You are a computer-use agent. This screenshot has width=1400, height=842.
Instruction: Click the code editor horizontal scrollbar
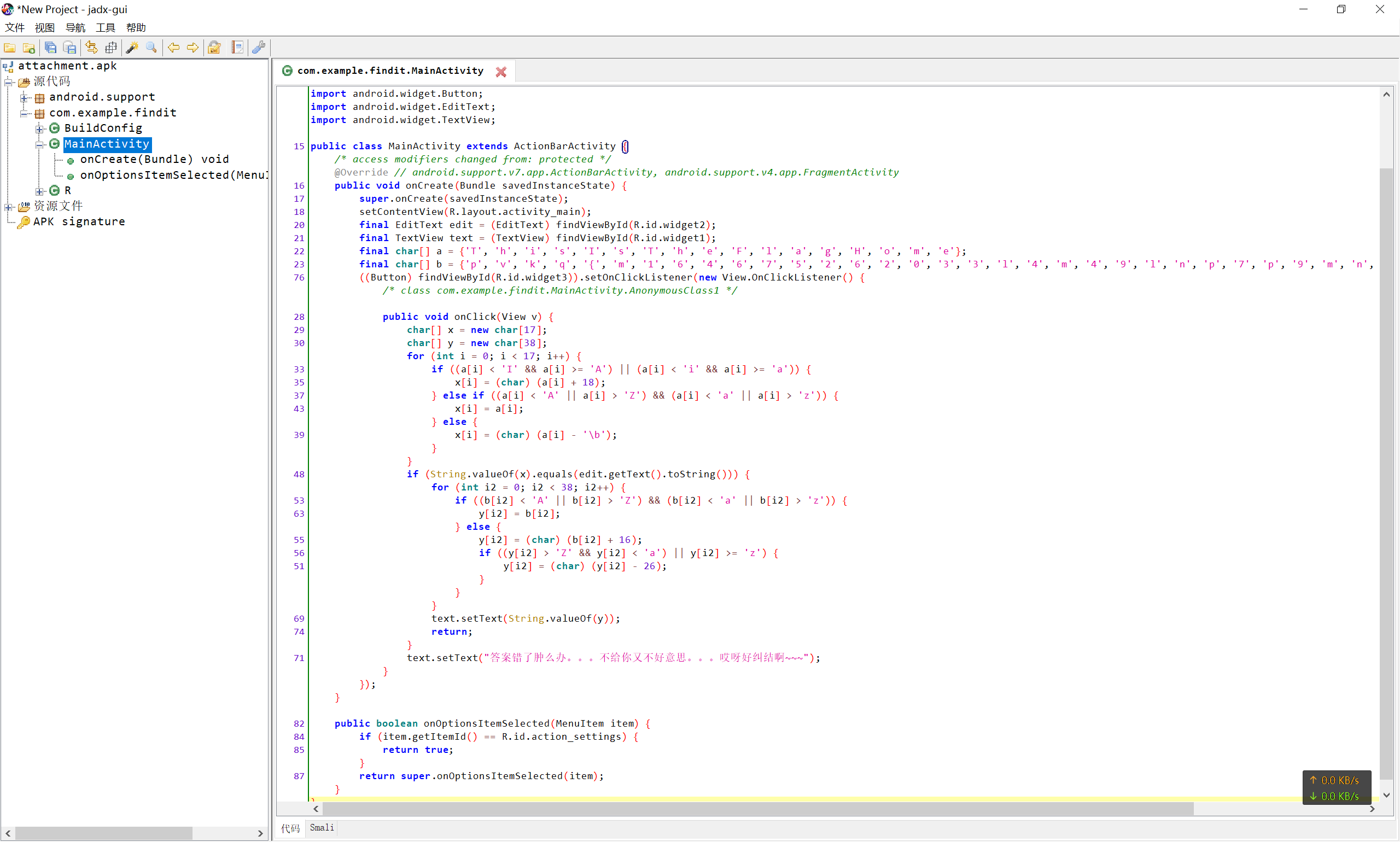(x=757, y=809)
